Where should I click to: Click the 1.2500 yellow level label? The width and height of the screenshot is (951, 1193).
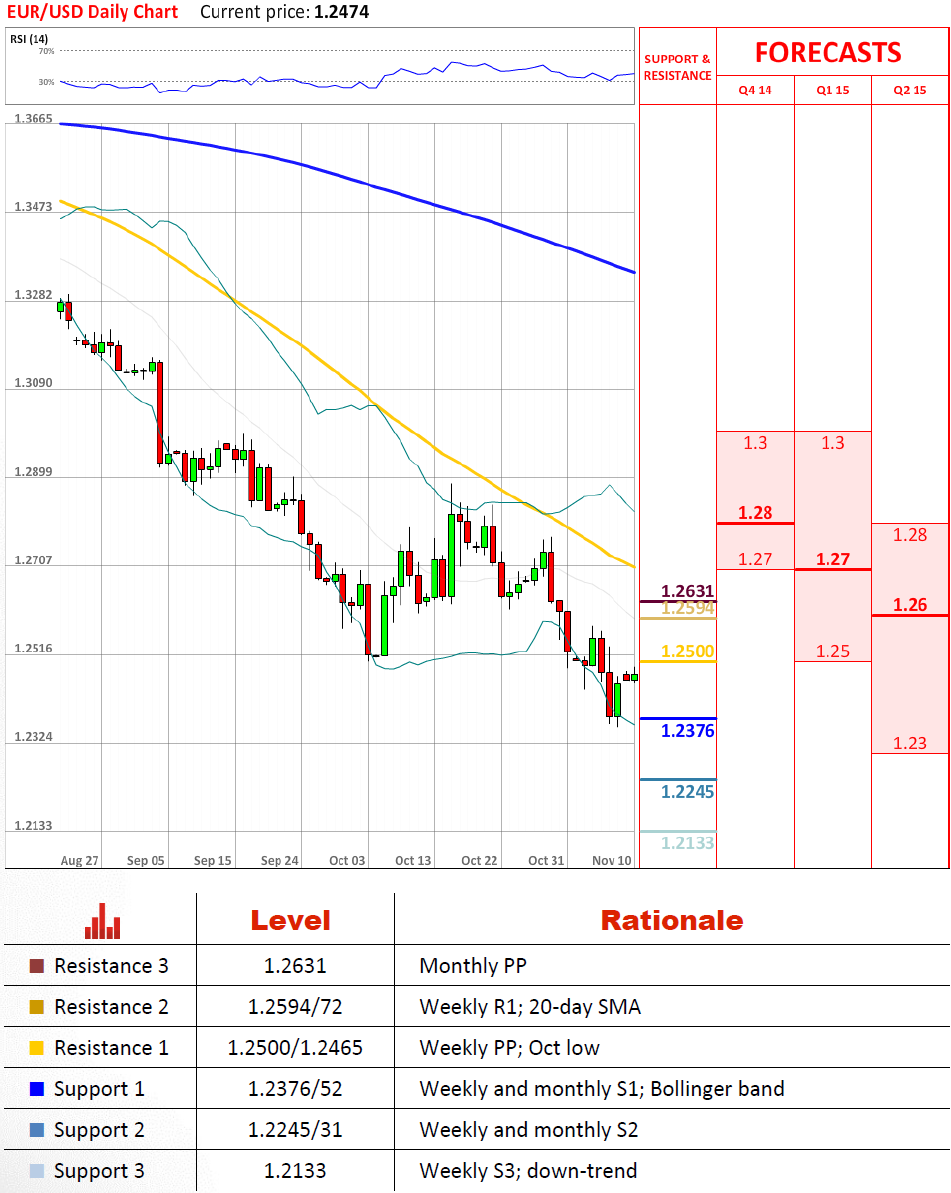pos(688,651)
